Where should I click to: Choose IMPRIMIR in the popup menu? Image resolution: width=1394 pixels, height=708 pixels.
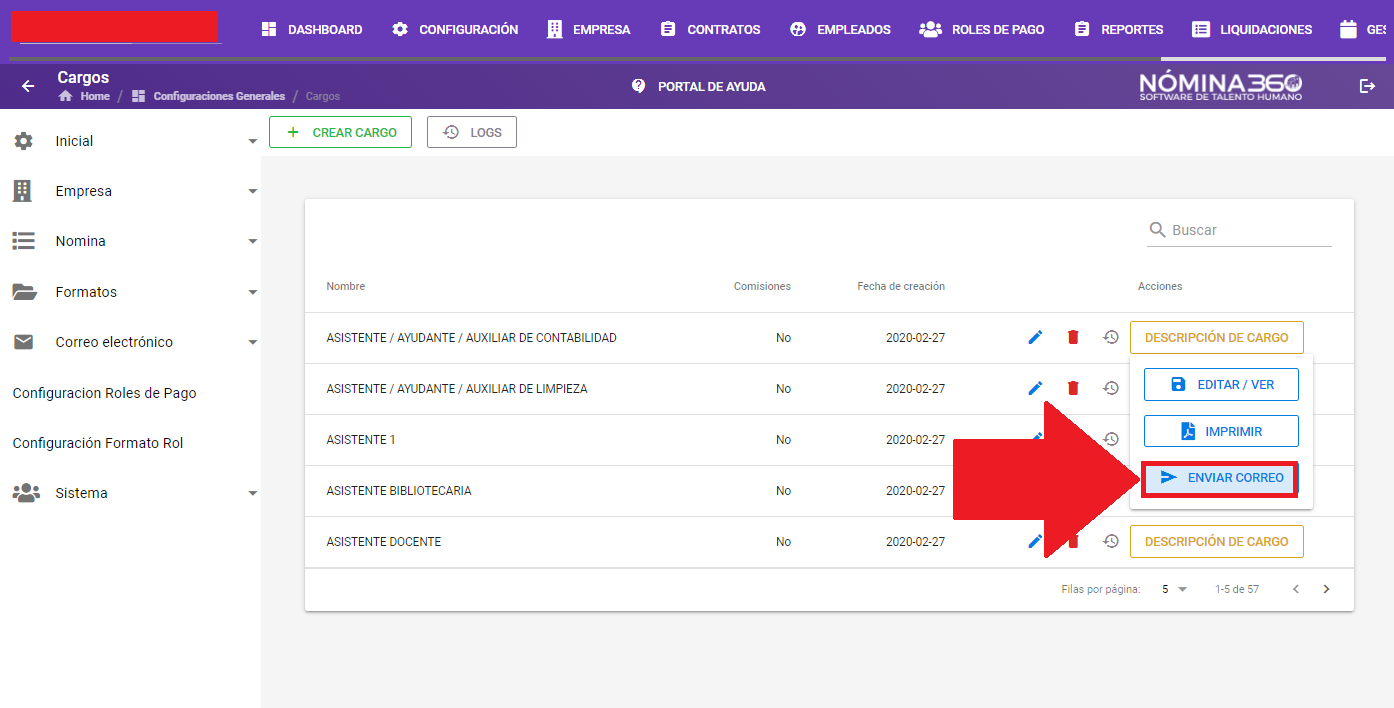(1221, 432)
